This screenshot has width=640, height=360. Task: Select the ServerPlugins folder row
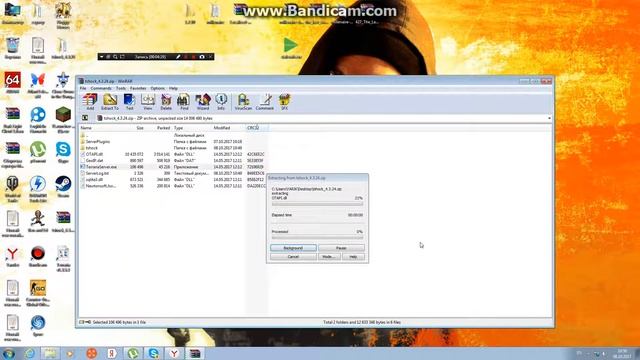coord(173,142)
